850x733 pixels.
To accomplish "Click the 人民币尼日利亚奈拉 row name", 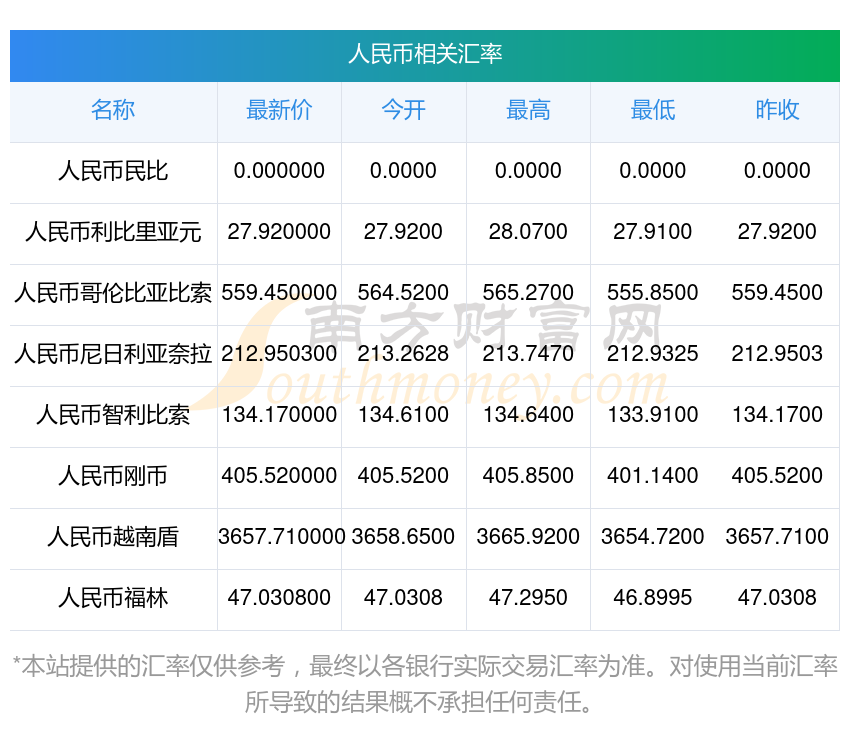I will pyautogui.click(x=113, y=354).
